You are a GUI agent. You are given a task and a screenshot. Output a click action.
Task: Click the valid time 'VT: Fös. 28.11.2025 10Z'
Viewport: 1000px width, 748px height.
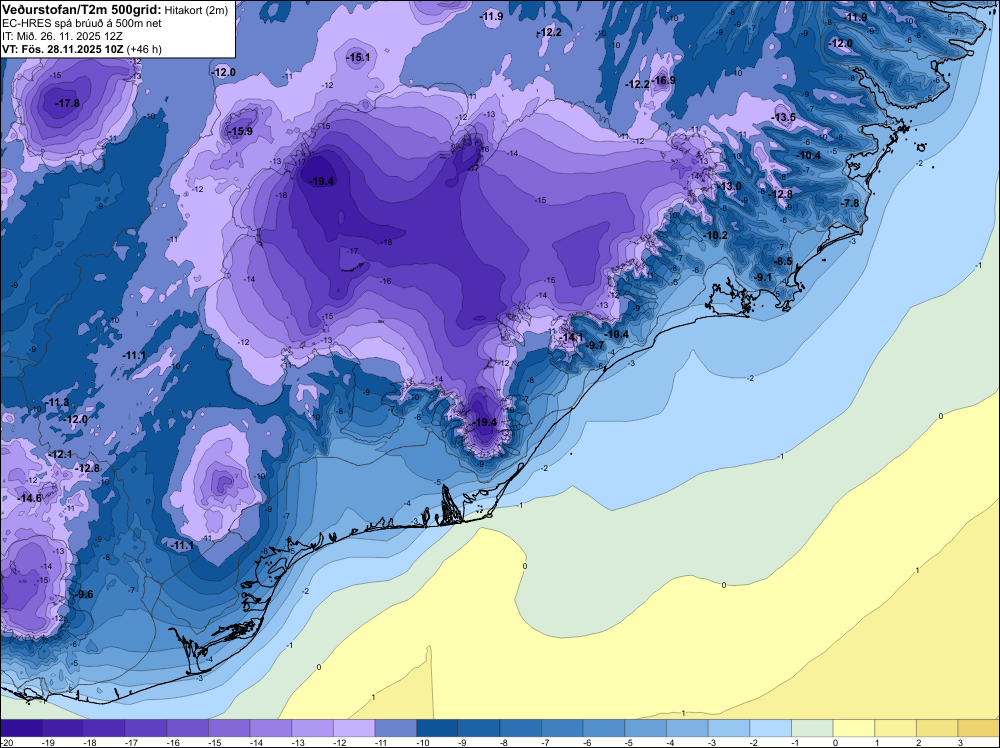tap(62, 49)
